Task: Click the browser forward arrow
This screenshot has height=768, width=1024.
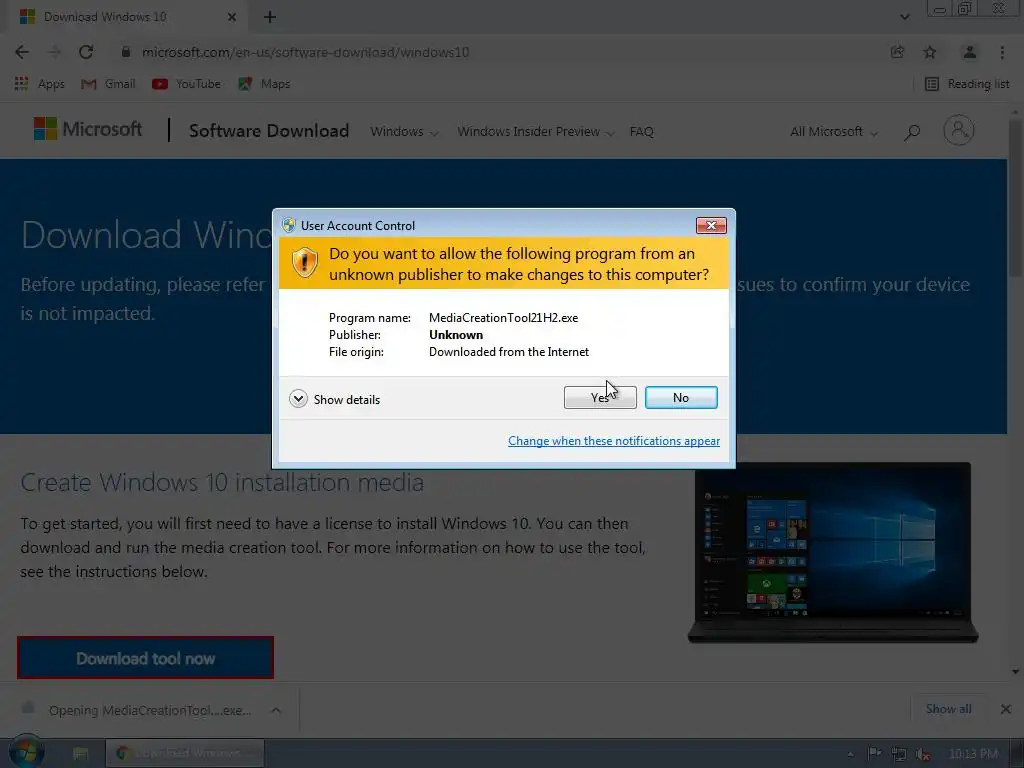Action: pyautogui.click(x=54, y=52)
